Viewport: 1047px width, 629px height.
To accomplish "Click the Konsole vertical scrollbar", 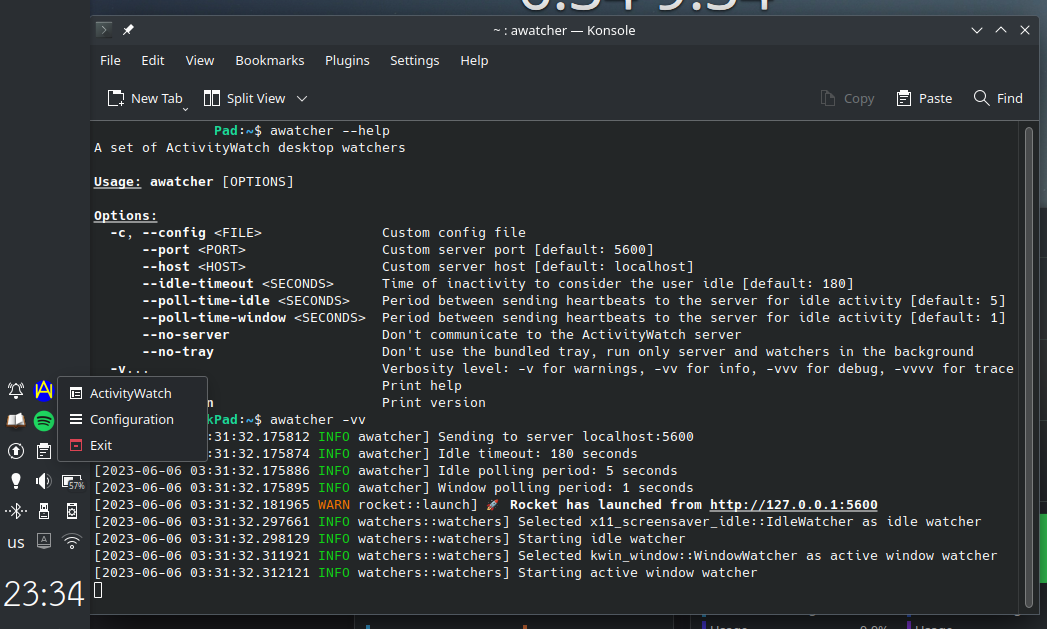I will click(x=1029, y=367).
